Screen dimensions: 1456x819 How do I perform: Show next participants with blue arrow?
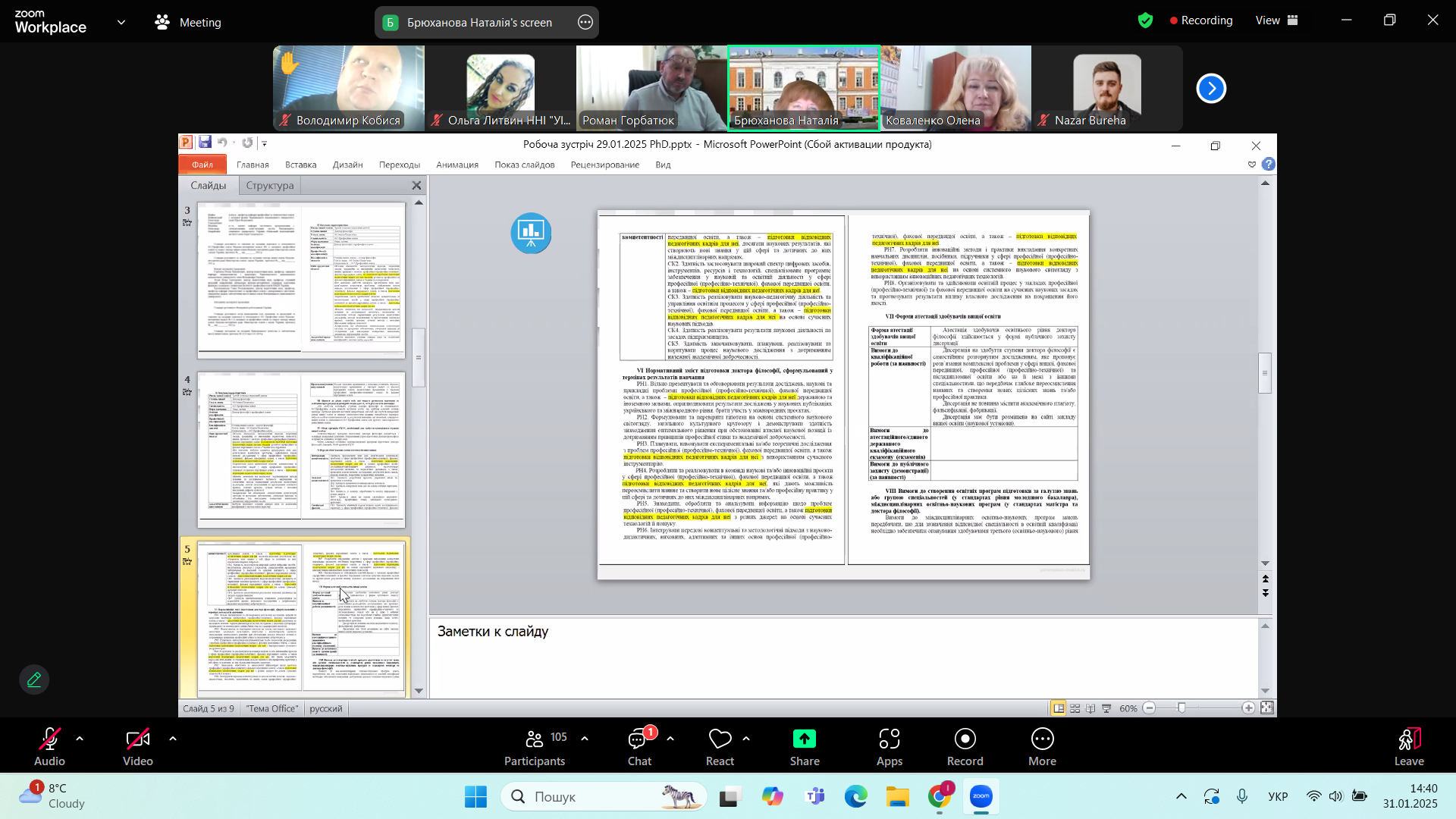coord(1211,89)
